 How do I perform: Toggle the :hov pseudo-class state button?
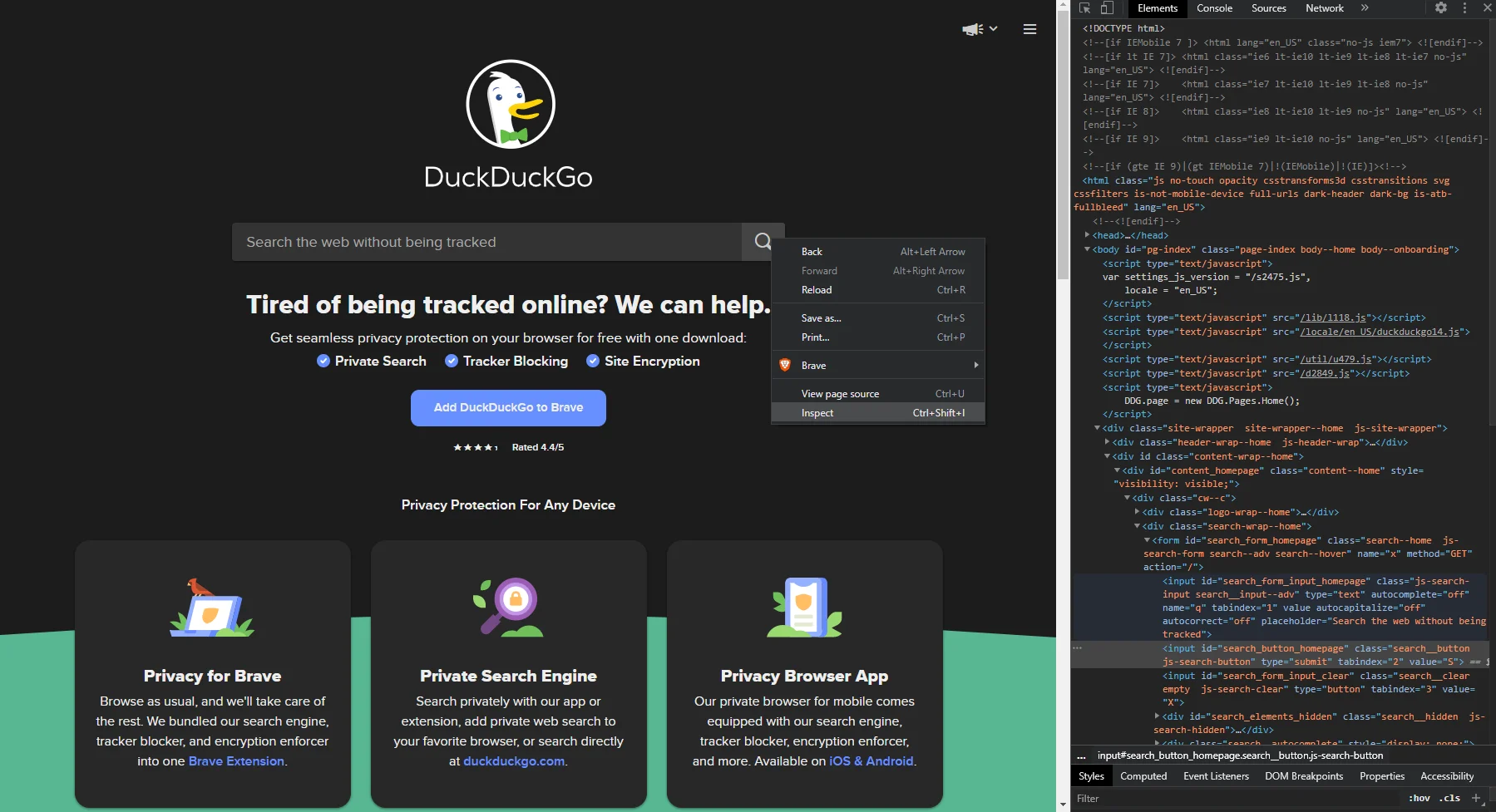point(1418,798)
